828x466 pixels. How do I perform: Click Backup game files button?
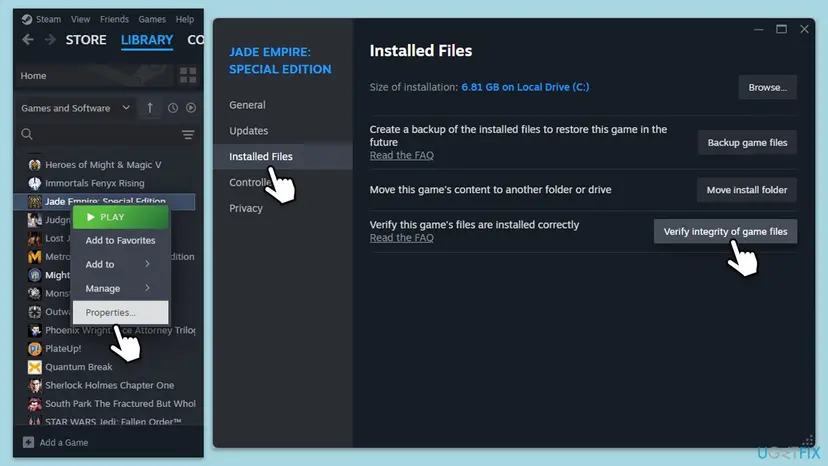coord(747,143)
